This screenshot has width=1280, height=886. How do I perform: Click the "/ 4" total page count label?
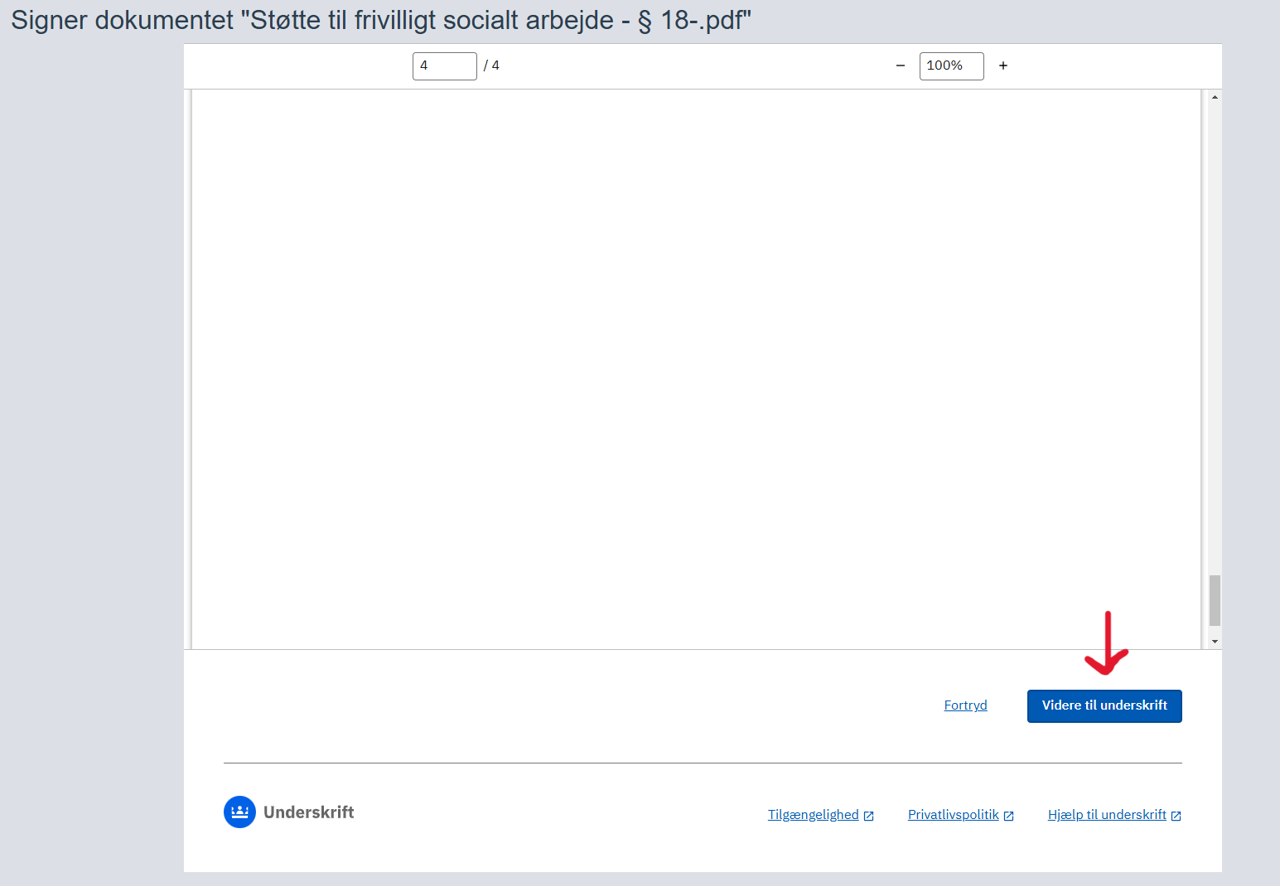point(491,66)
